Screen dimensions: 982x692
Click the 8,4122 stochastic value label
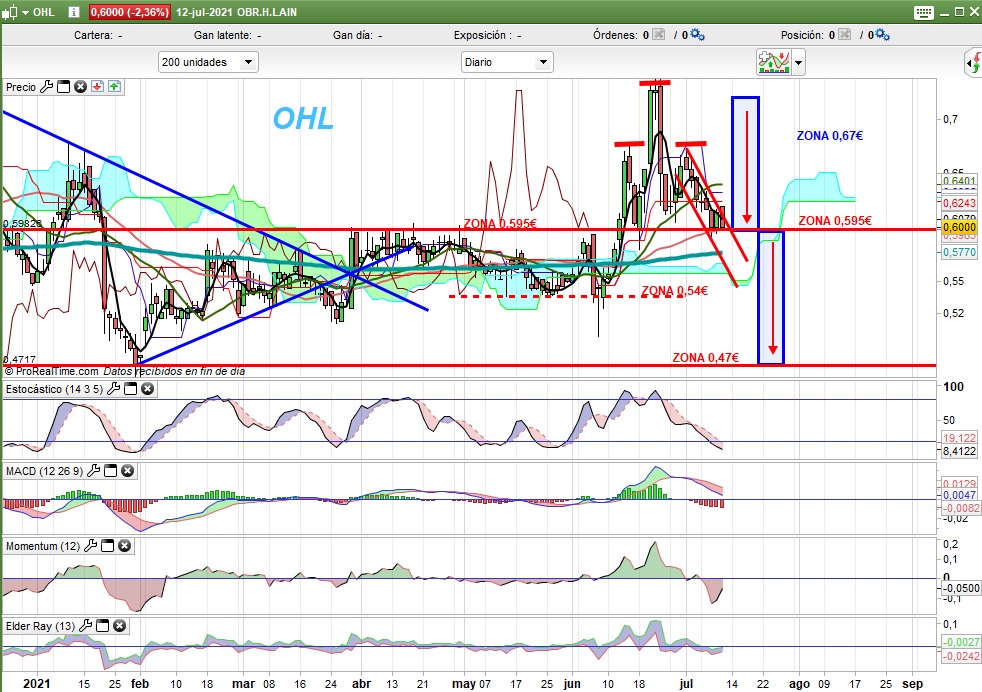pyautogui.click(x=959, y=451)
